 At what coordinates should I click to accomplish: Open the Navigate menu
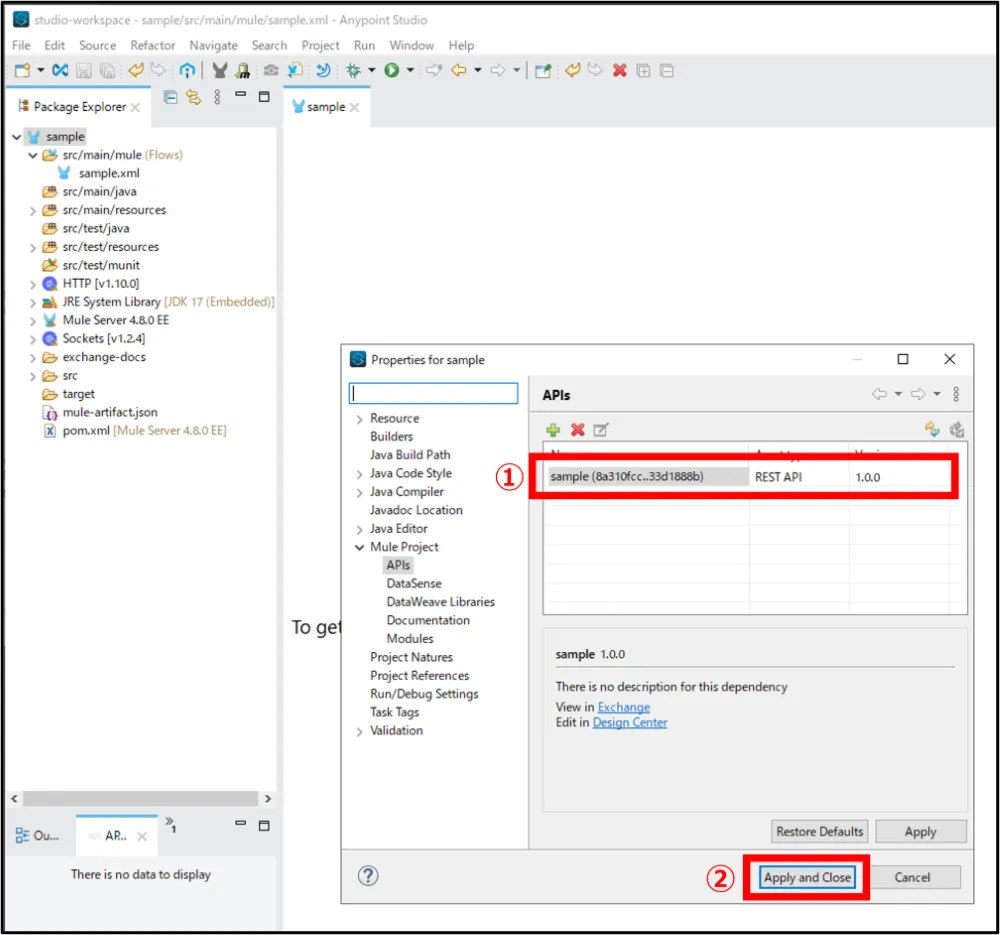pos(213,45)
